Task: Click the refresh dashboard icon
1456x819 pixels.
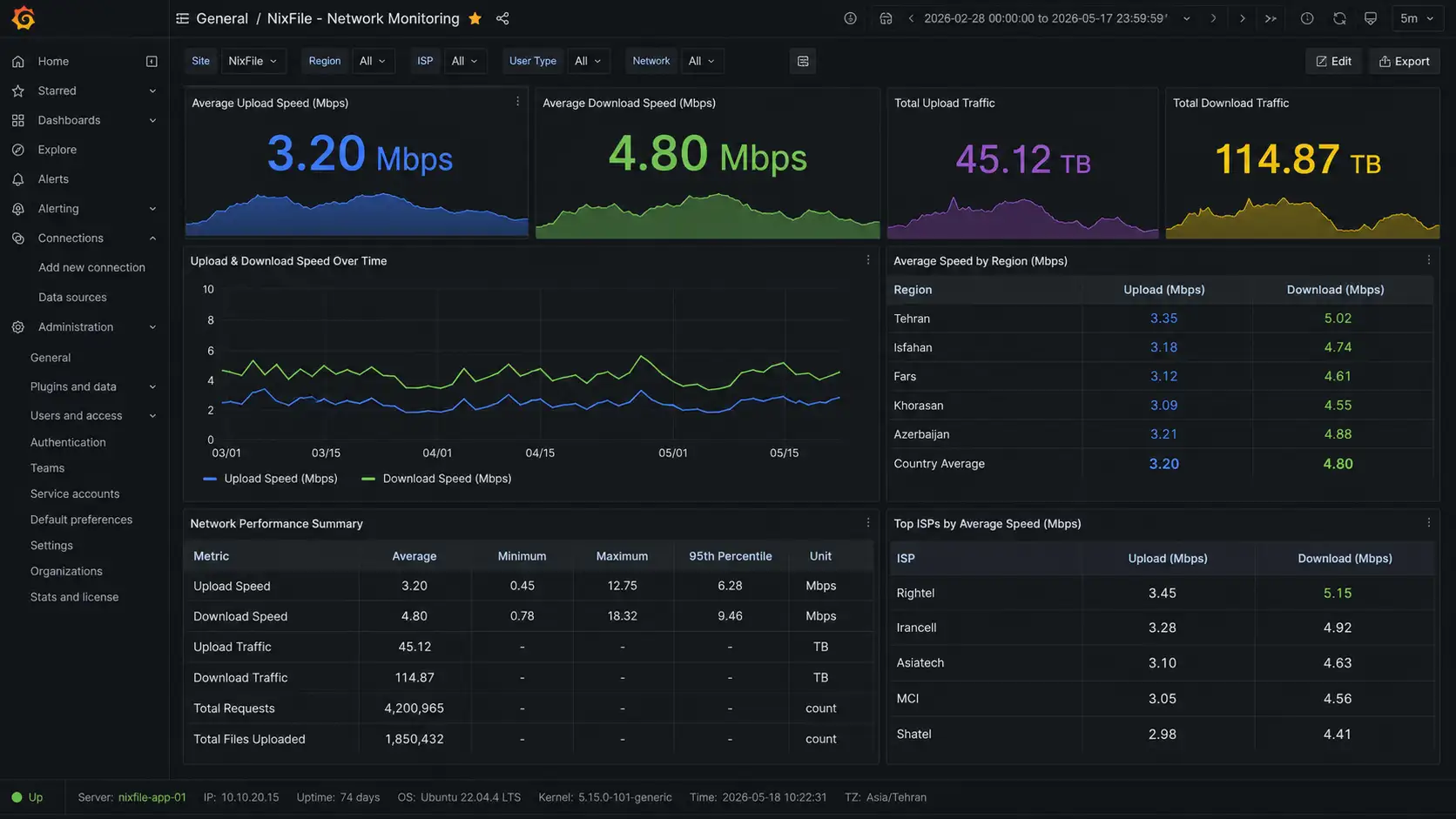Action: coord(1339,18)
